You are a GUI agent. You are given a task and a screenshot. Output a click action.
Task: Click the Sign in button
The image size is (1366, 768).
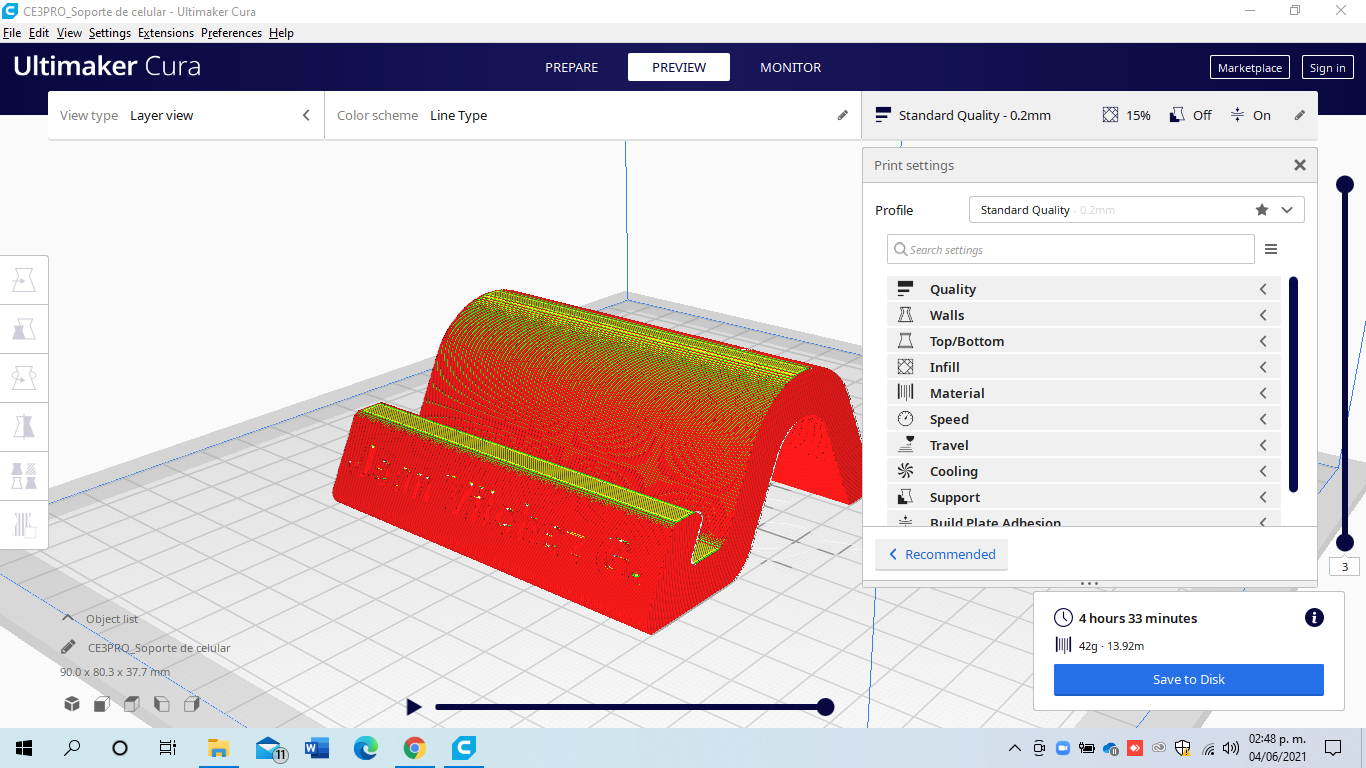tap(1328, 68)
